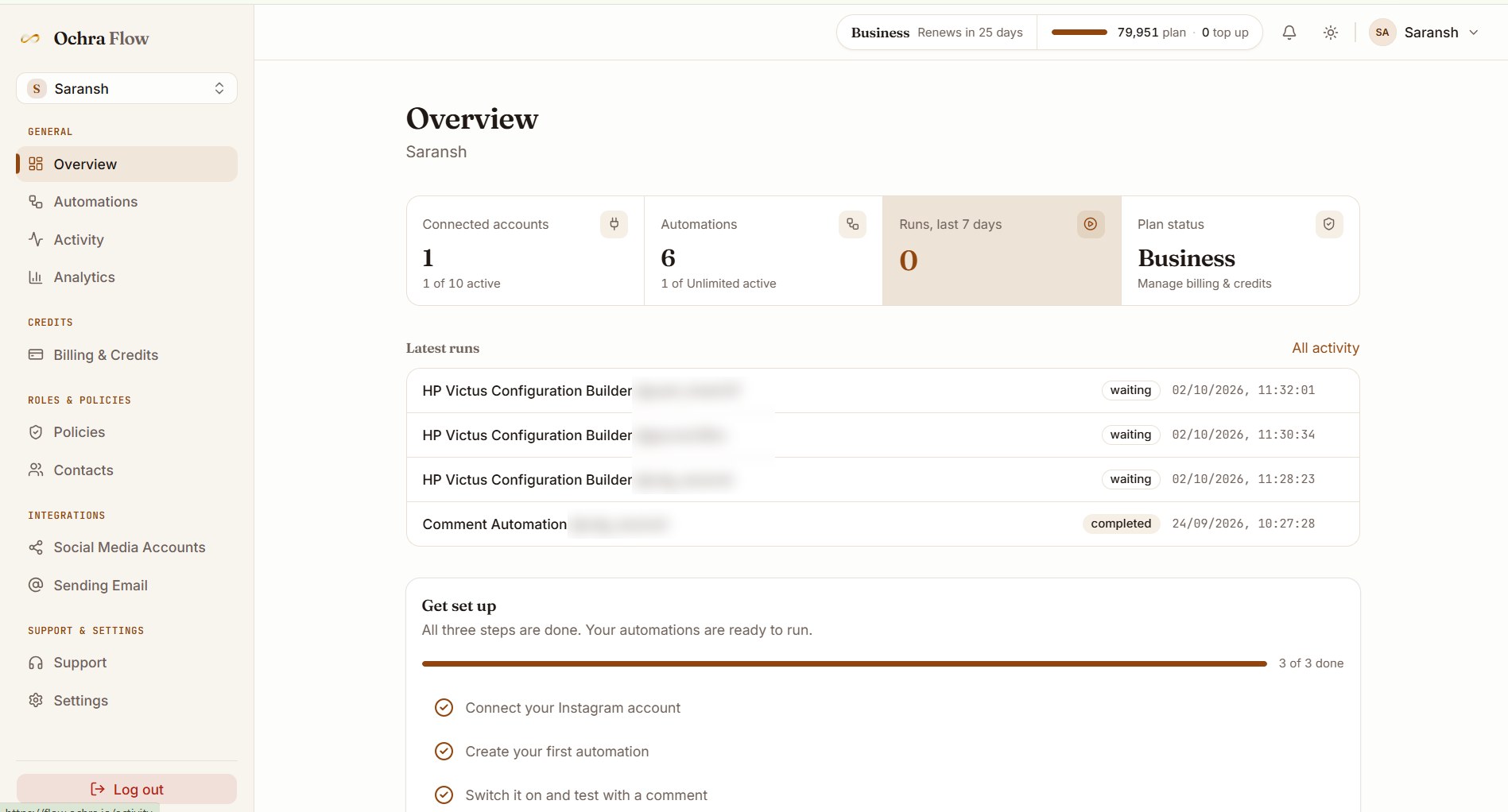Click the Automations card workflow icon
1508x812 pixels.
coord(852,224)
